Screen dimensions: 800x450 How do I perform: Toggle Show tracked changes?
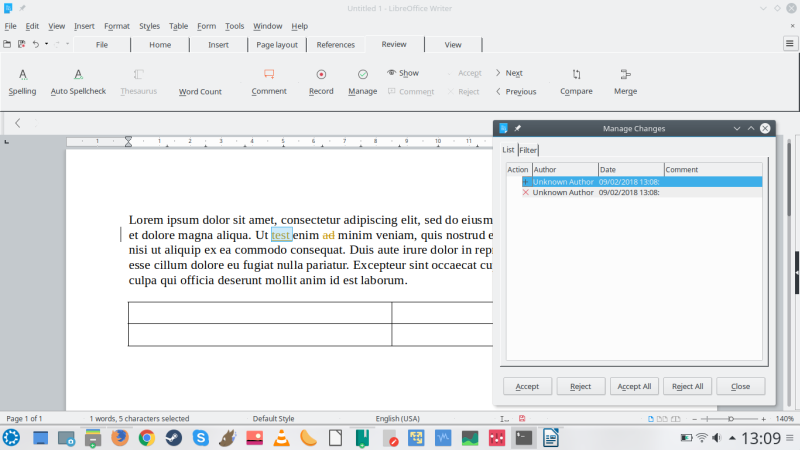pyautogui.click(x=403, y=73)
